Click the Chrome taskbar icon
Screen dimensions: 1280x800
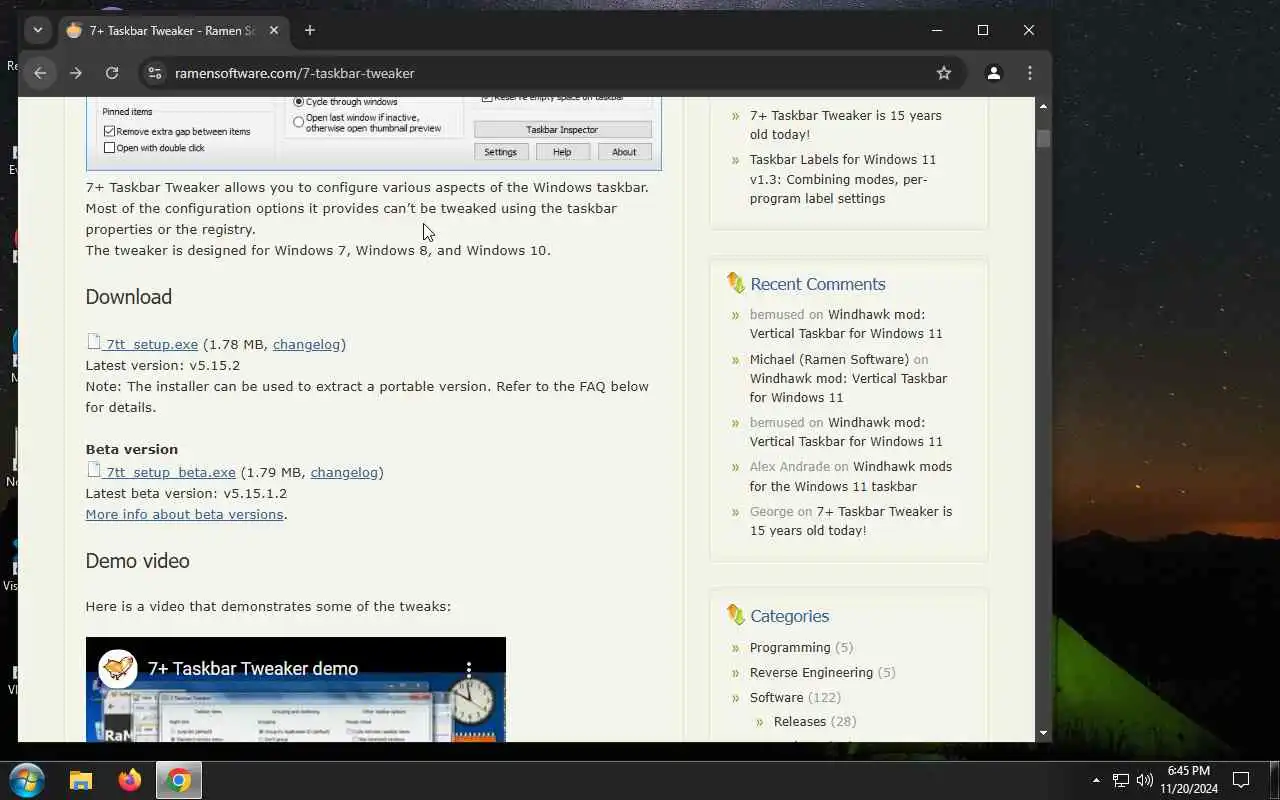coord(179,781)
